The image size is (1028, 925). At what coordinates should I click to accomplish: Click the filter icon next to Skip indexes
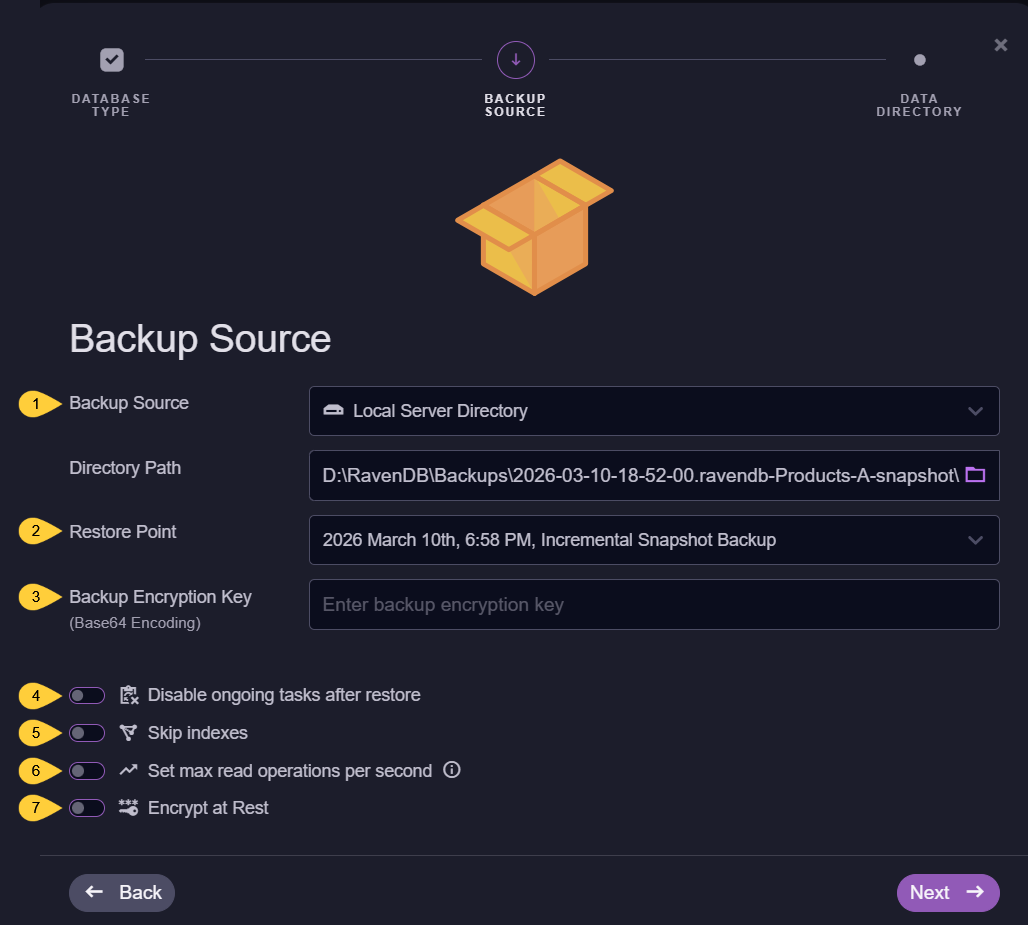coord(128,732)
